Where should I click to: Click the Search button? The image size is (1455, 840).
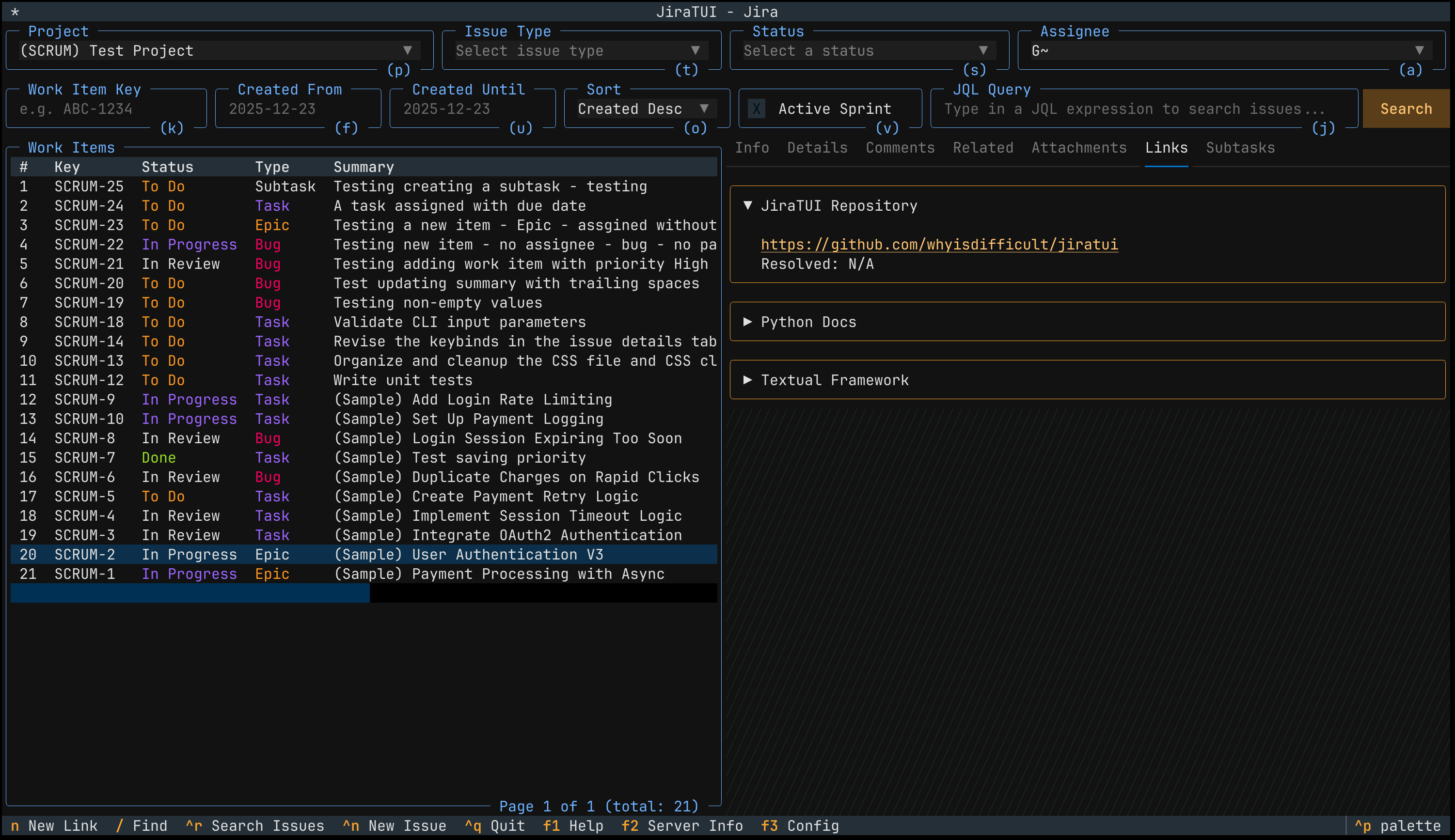click(1406, 109)
